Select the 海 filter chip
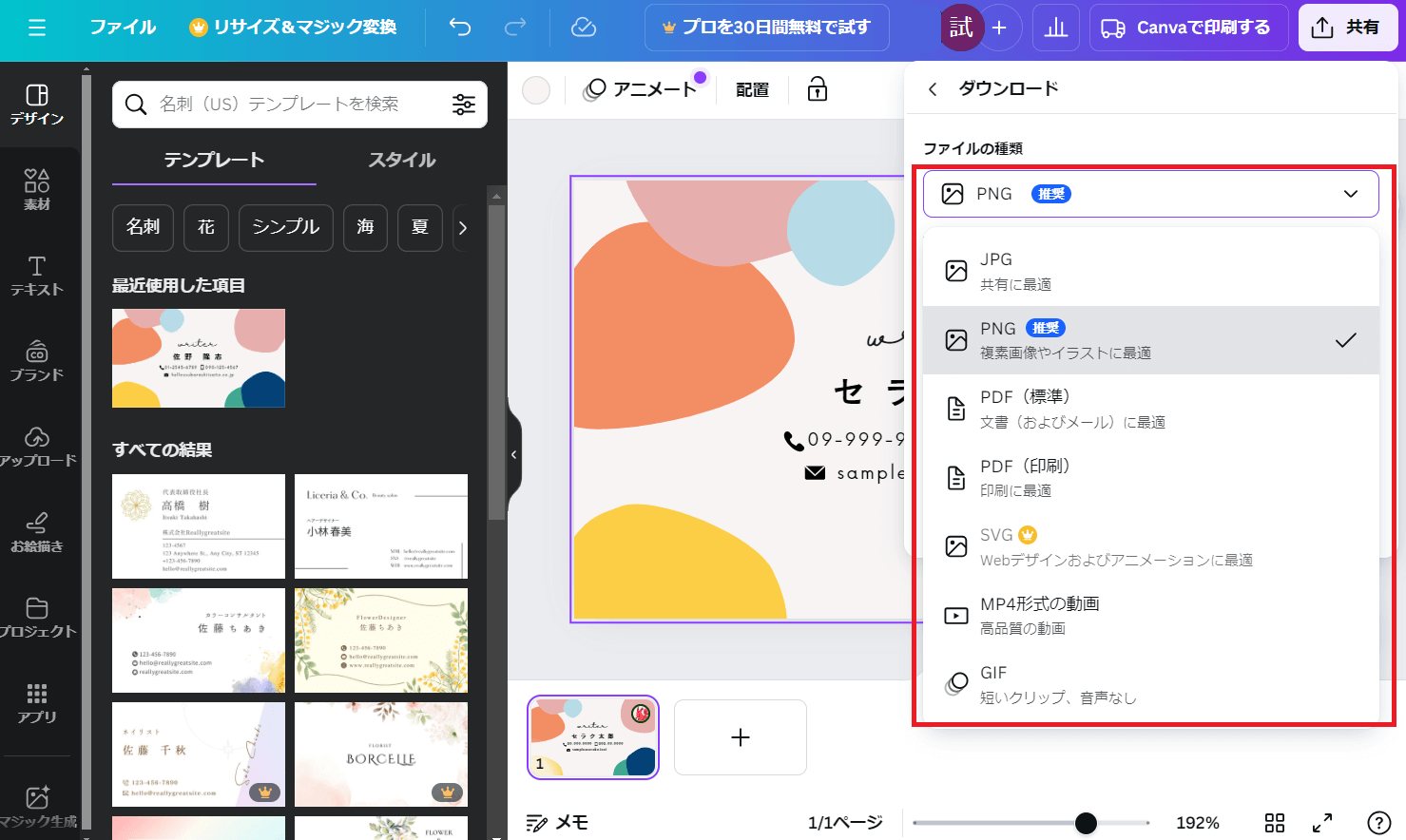 (365, 227)
